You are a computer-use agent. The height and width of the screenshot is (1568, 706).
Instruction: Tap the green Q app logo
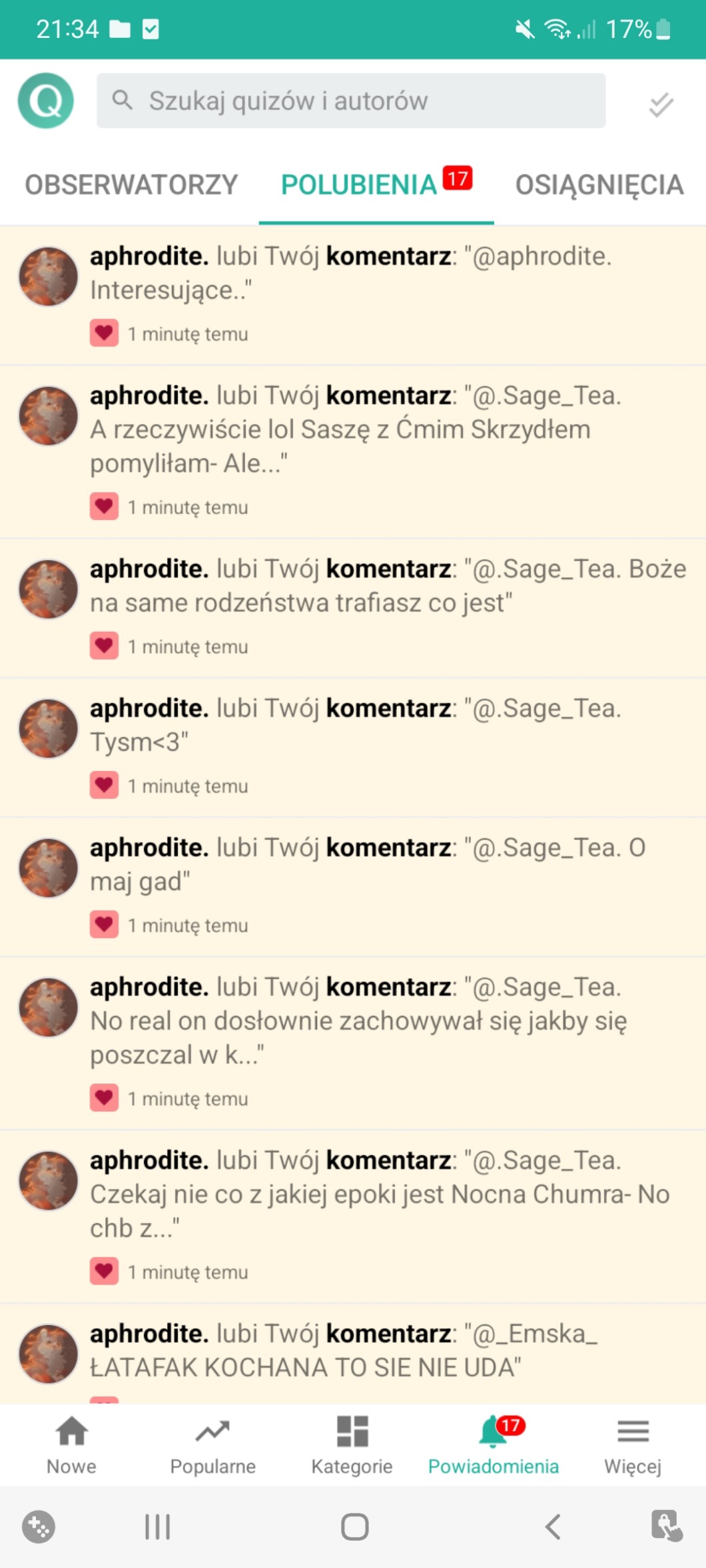(x=46, y=101)
